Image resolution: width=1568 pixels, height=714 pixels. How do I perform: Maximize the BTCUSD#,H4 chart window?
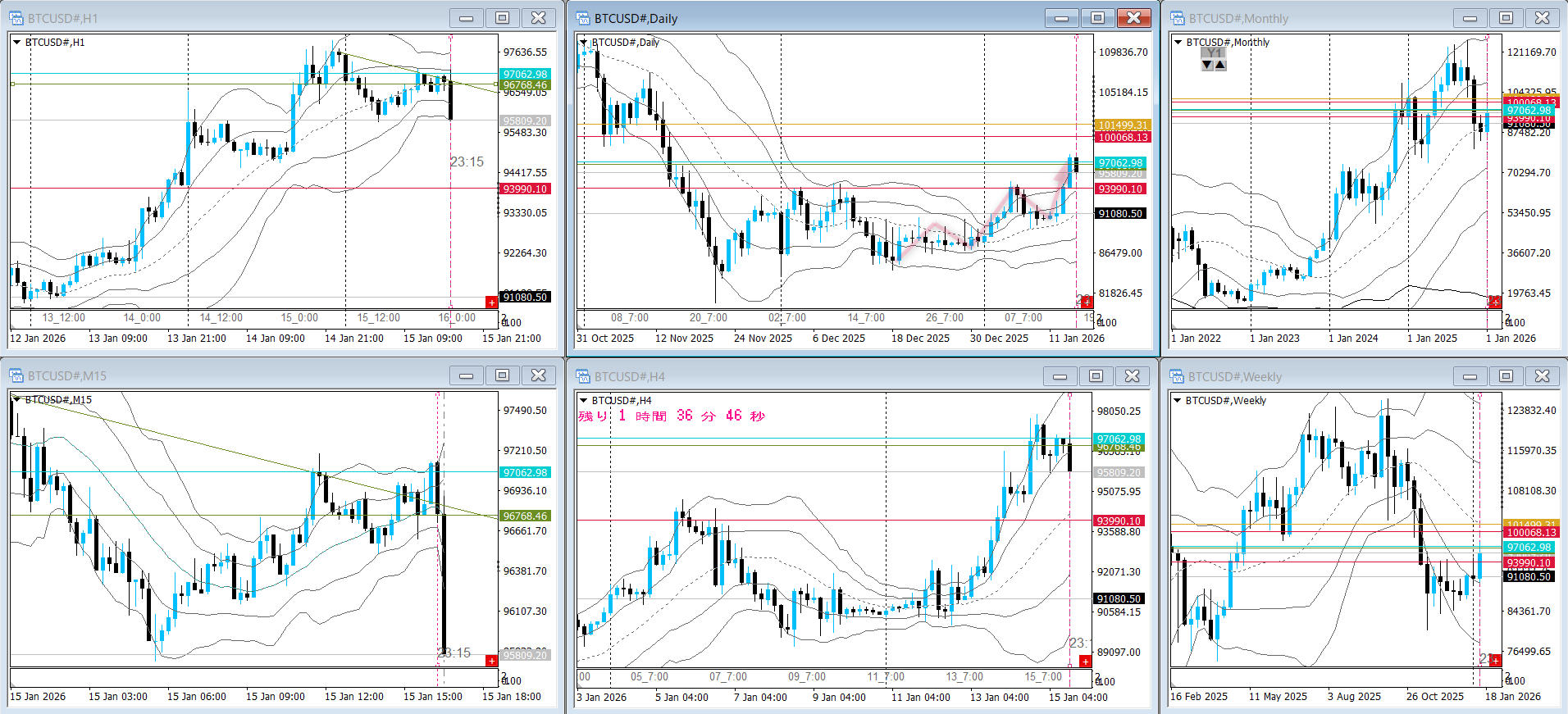pos(1096,376)
